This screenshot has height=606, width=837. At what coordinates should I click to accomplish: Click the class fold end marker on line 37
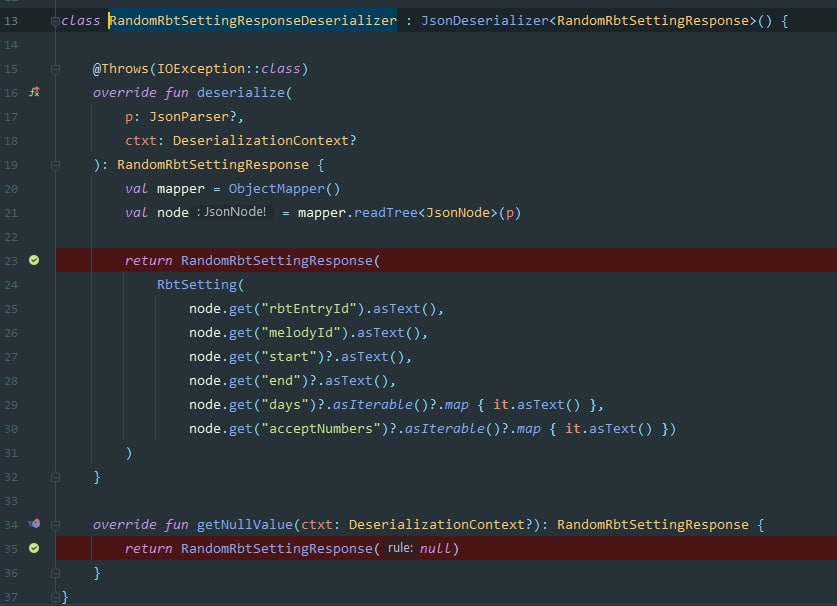[55, 597]
